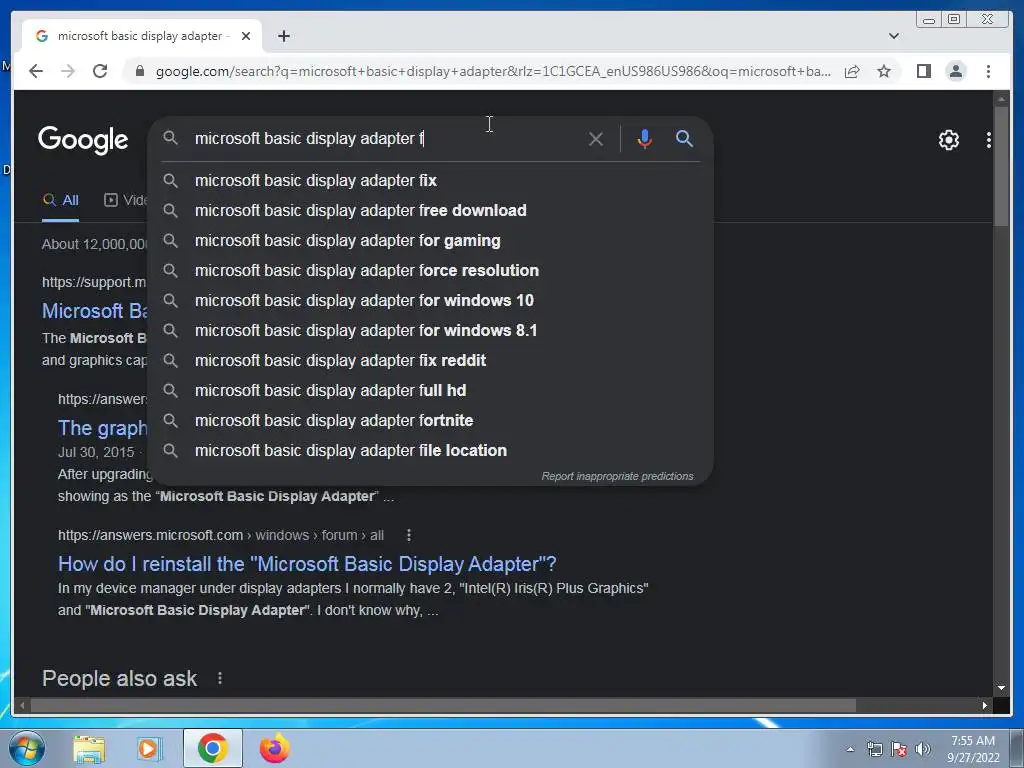
Task: Open the Windows Start menu
Action: coord(26,748)
